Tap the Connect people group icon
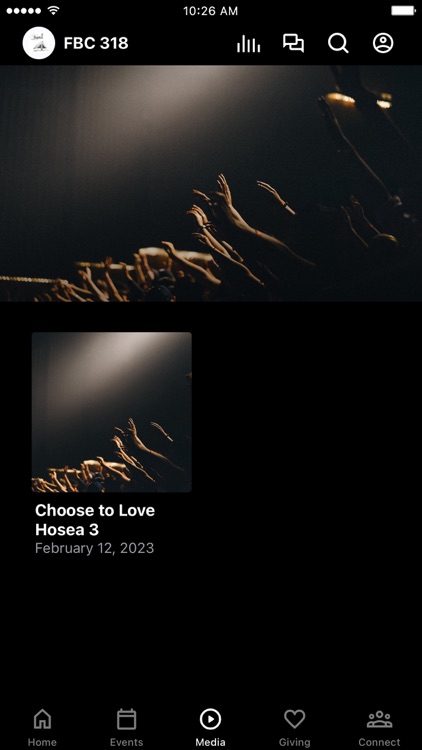This screenshot has width=422, height=750. pos(379,719)
